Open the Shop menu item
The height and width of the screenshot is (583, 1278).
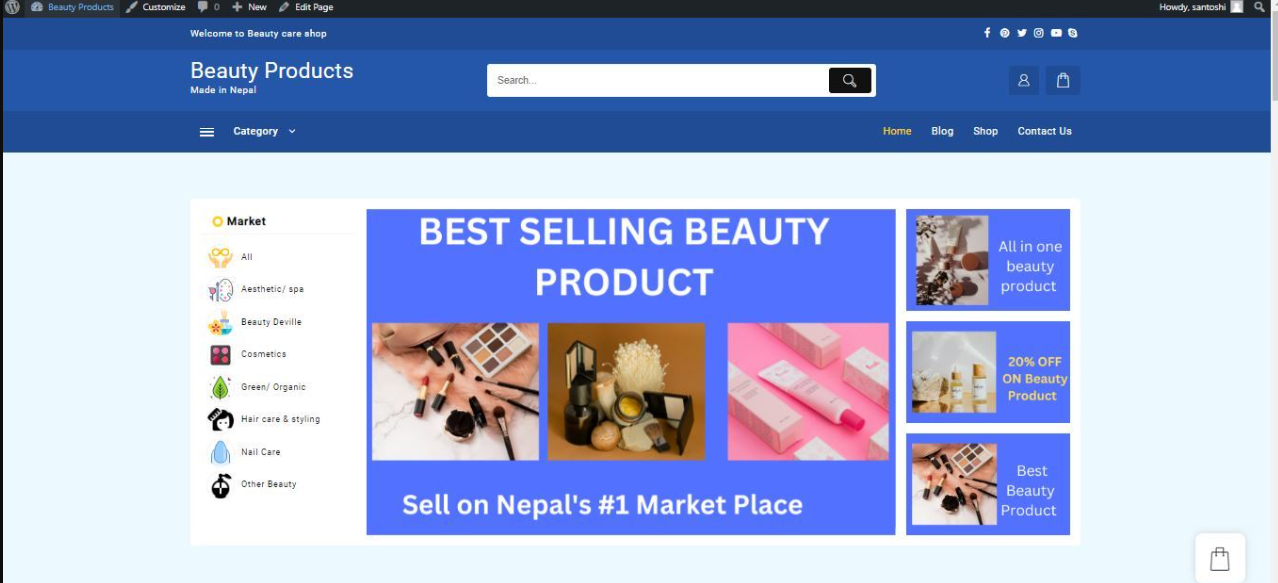[985, 131]
